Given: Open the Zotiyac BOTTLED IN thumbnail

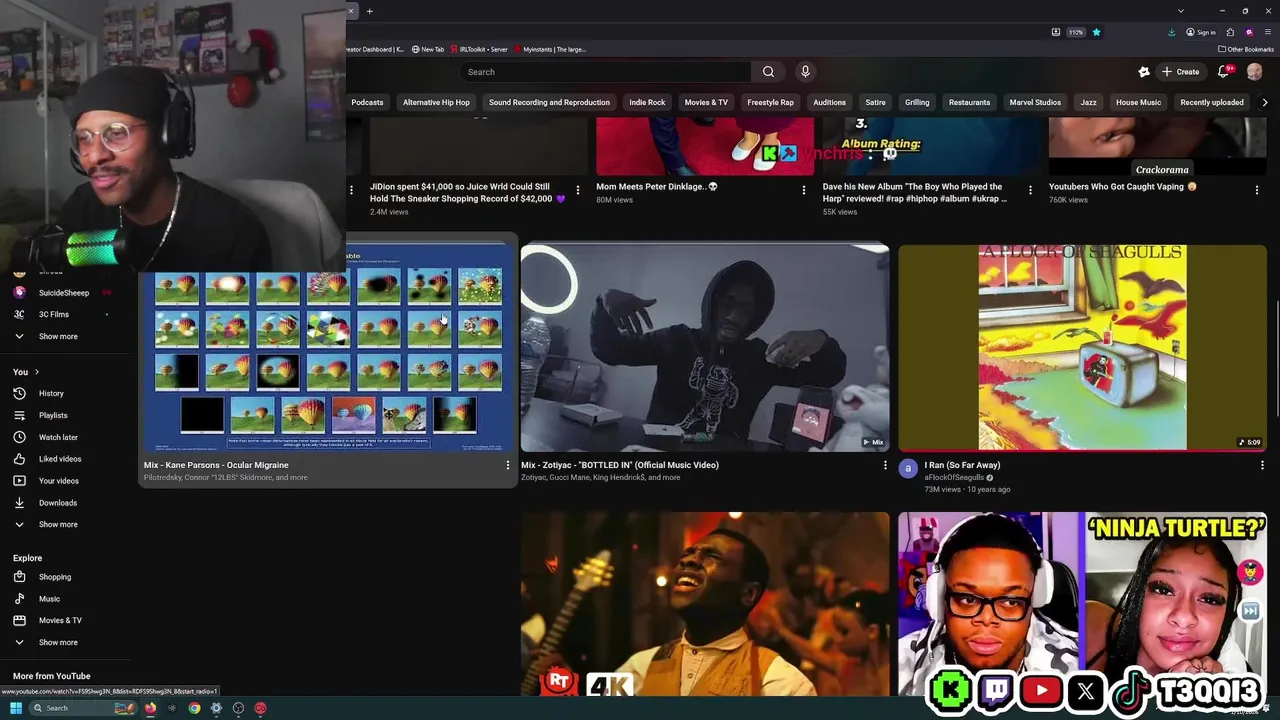Looking at the screenshot, I should pyautogui.click(x=704, y=348).
